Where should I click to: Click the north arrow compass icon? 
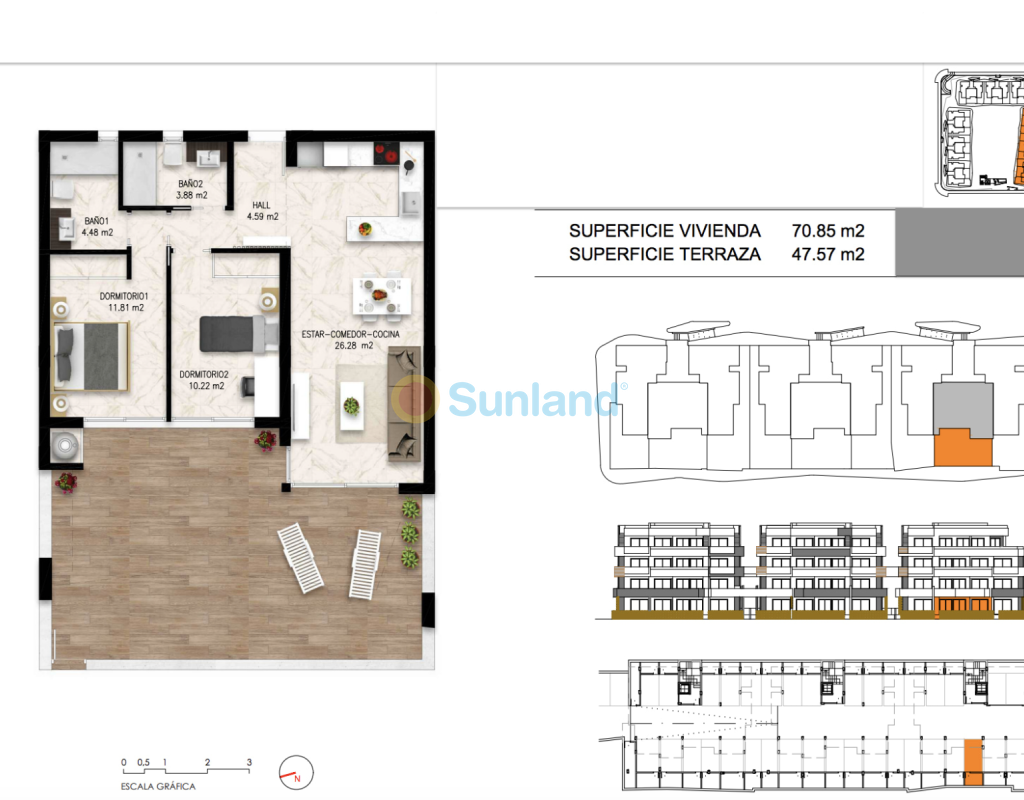coord(297,771)
